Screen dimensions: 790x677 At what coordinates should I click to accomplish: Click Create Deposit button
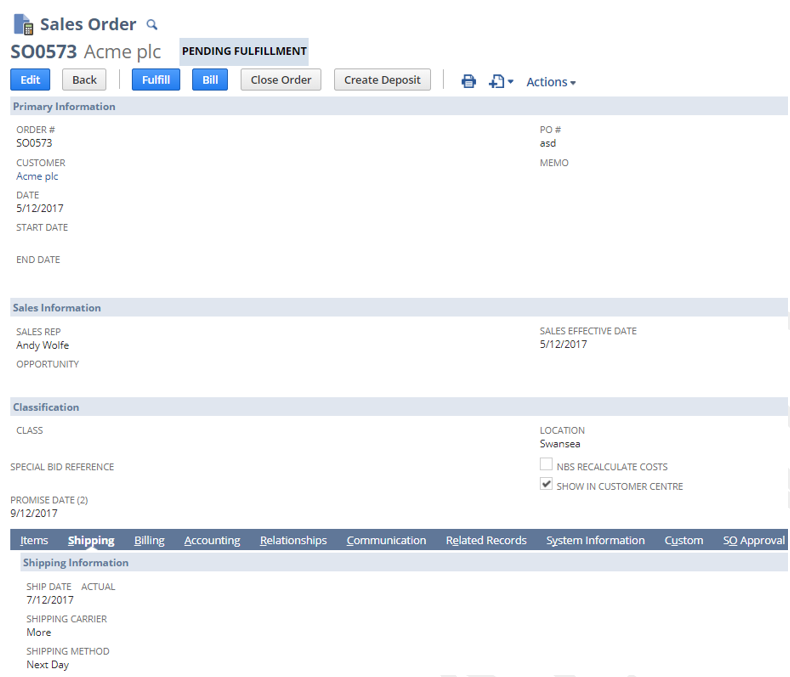click(x=381, y=80)
